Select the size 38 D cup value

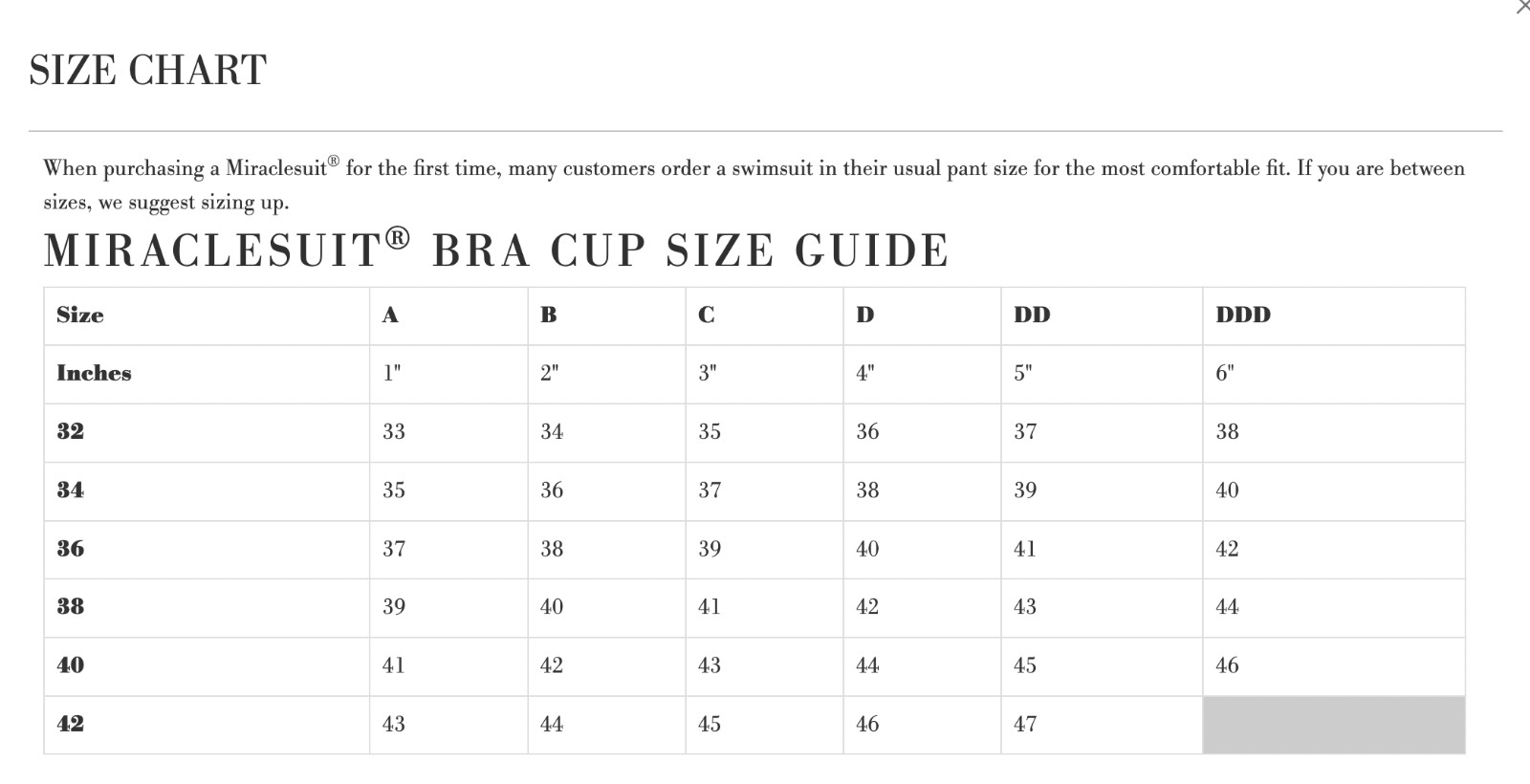tap(866, 608)
